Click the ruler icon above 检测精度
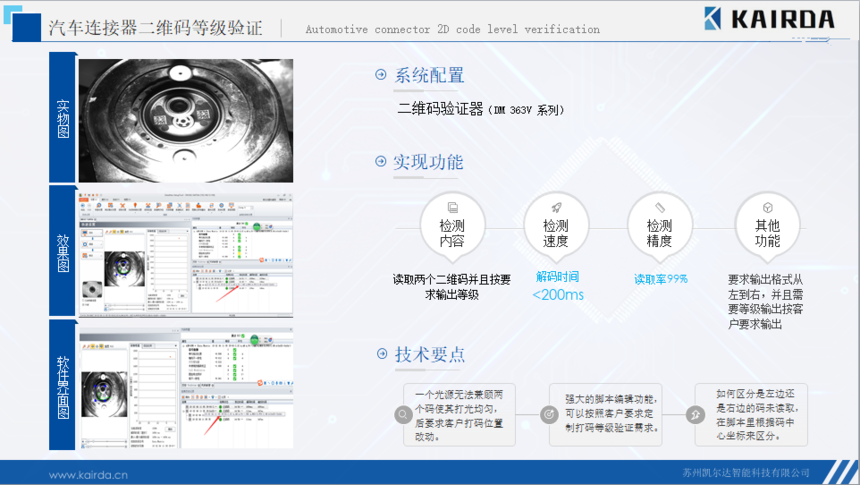 pos(660,207)
